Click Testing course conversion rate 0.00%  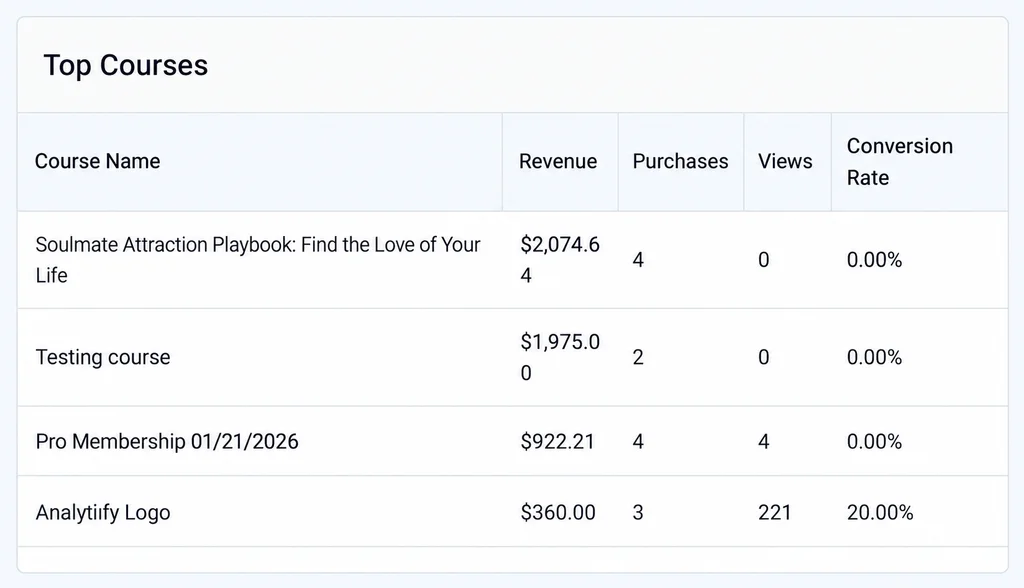pos(874,357)
